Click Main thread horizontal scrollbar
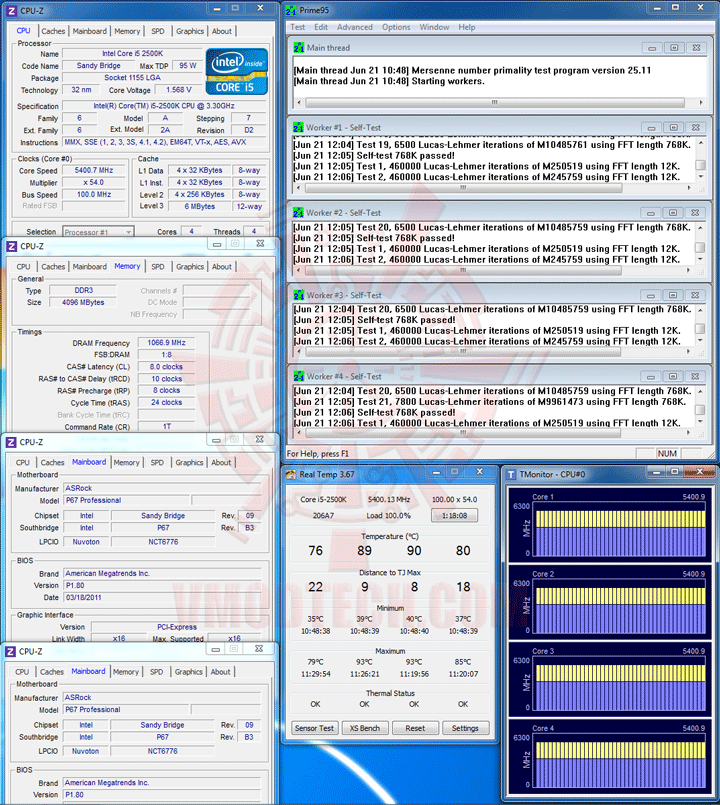The height and width of the screenshot is (805, 720). 499,103
